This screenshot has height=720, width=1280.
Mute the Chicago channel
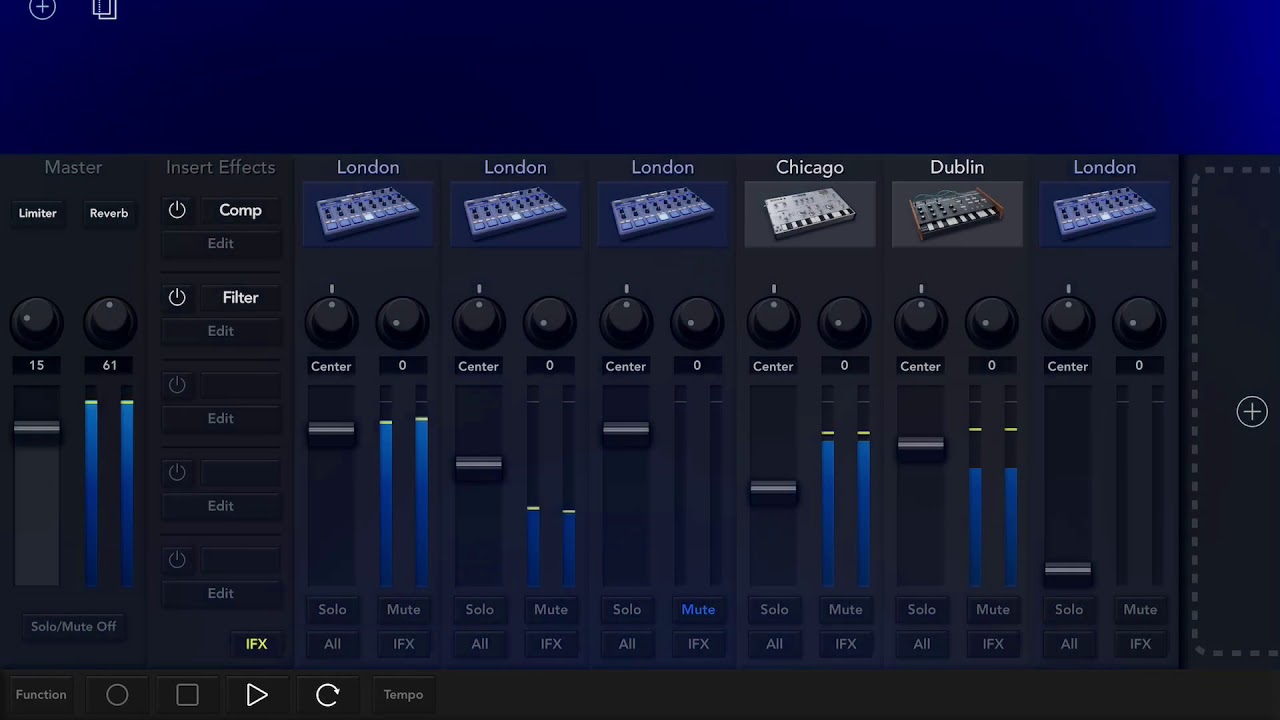point(845,609)
